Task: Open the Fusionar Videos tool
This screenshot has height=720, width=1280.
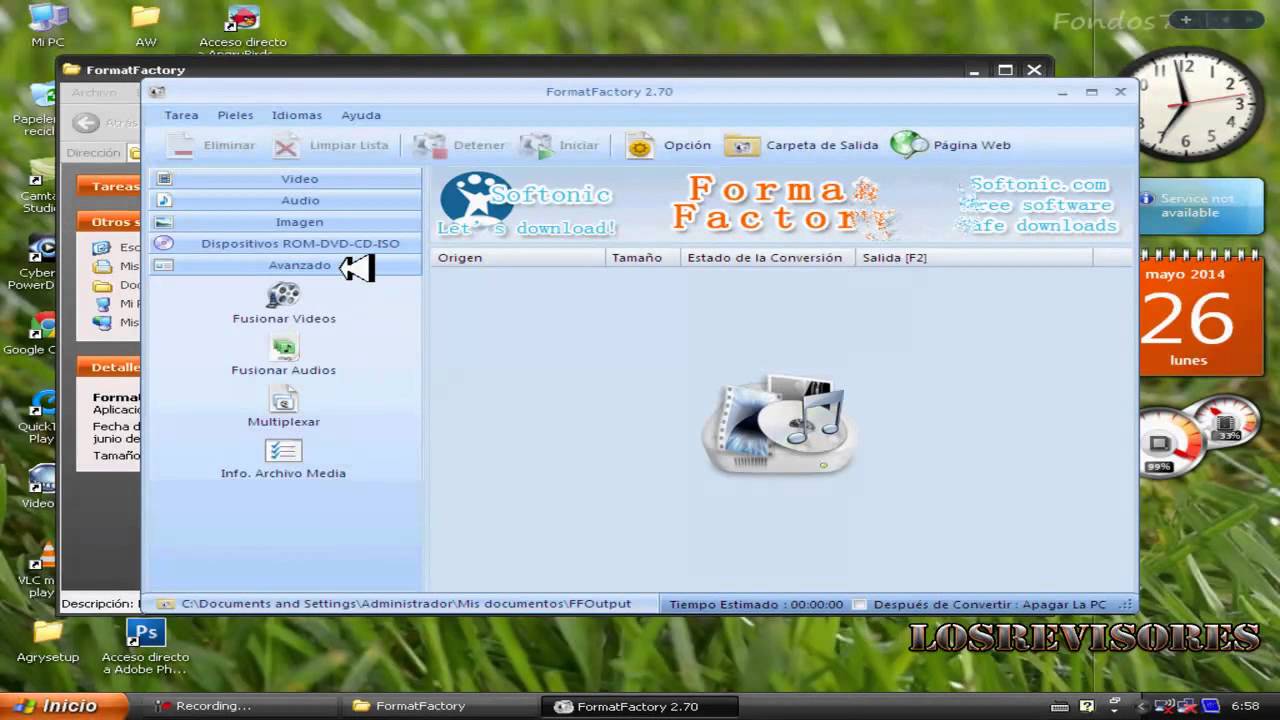Action: 284,304
